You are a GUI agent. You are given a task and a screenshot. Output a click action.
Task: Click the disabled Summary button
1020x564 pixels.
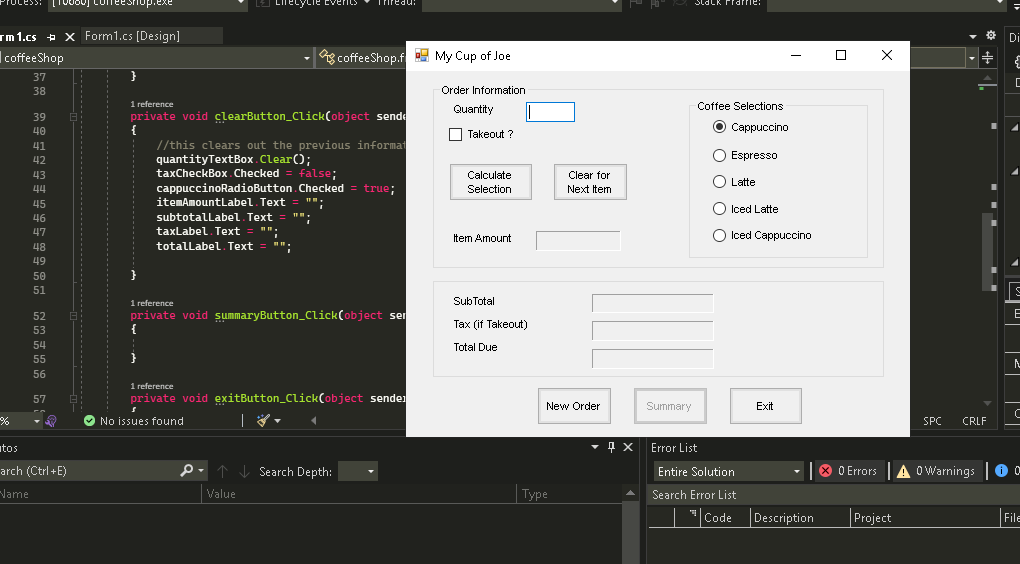pyautogui.click(x=669, y=406)
